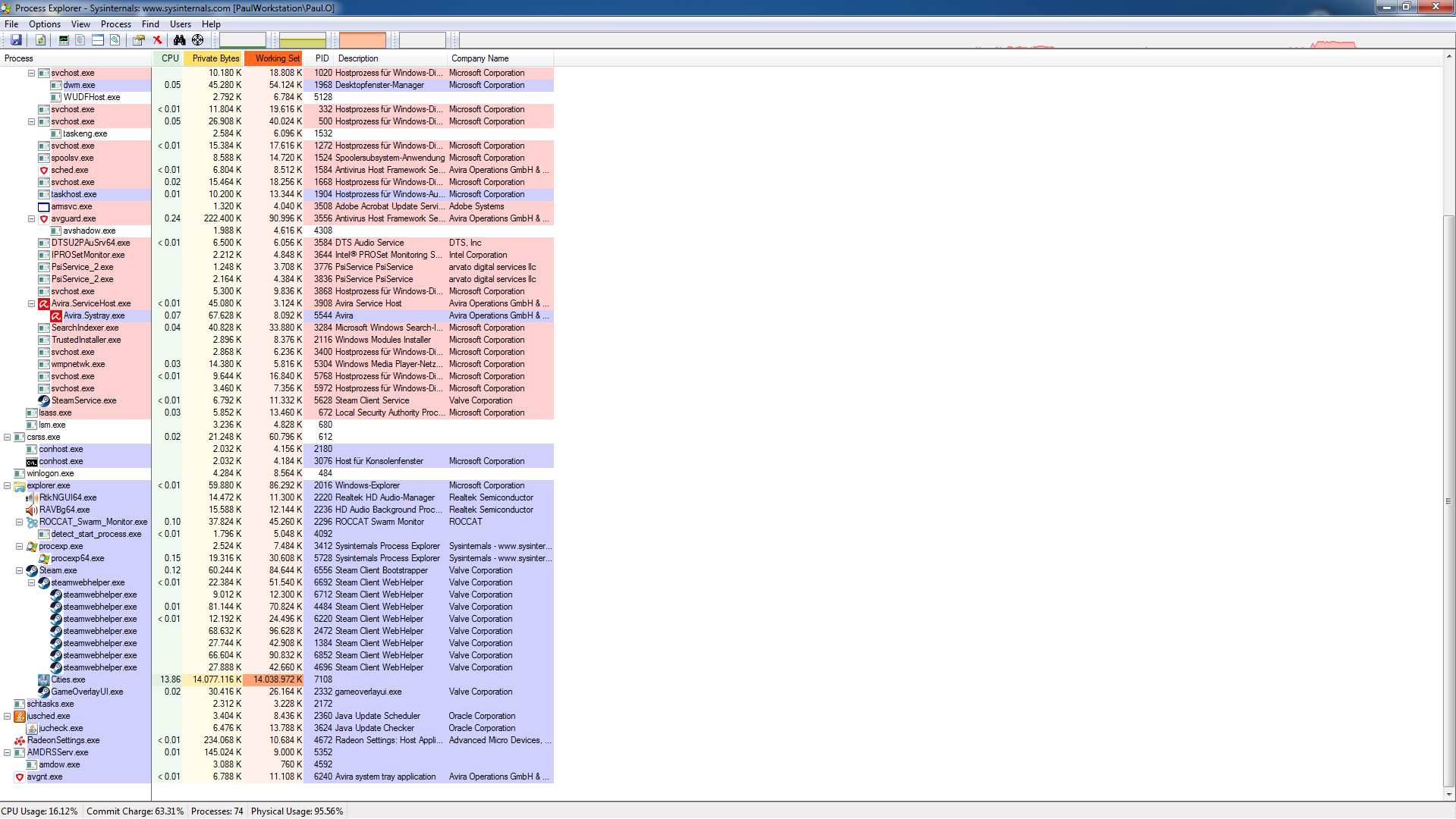Click the explorer.exe folder icon
1456x819 pixels.
tap(20, 485)
